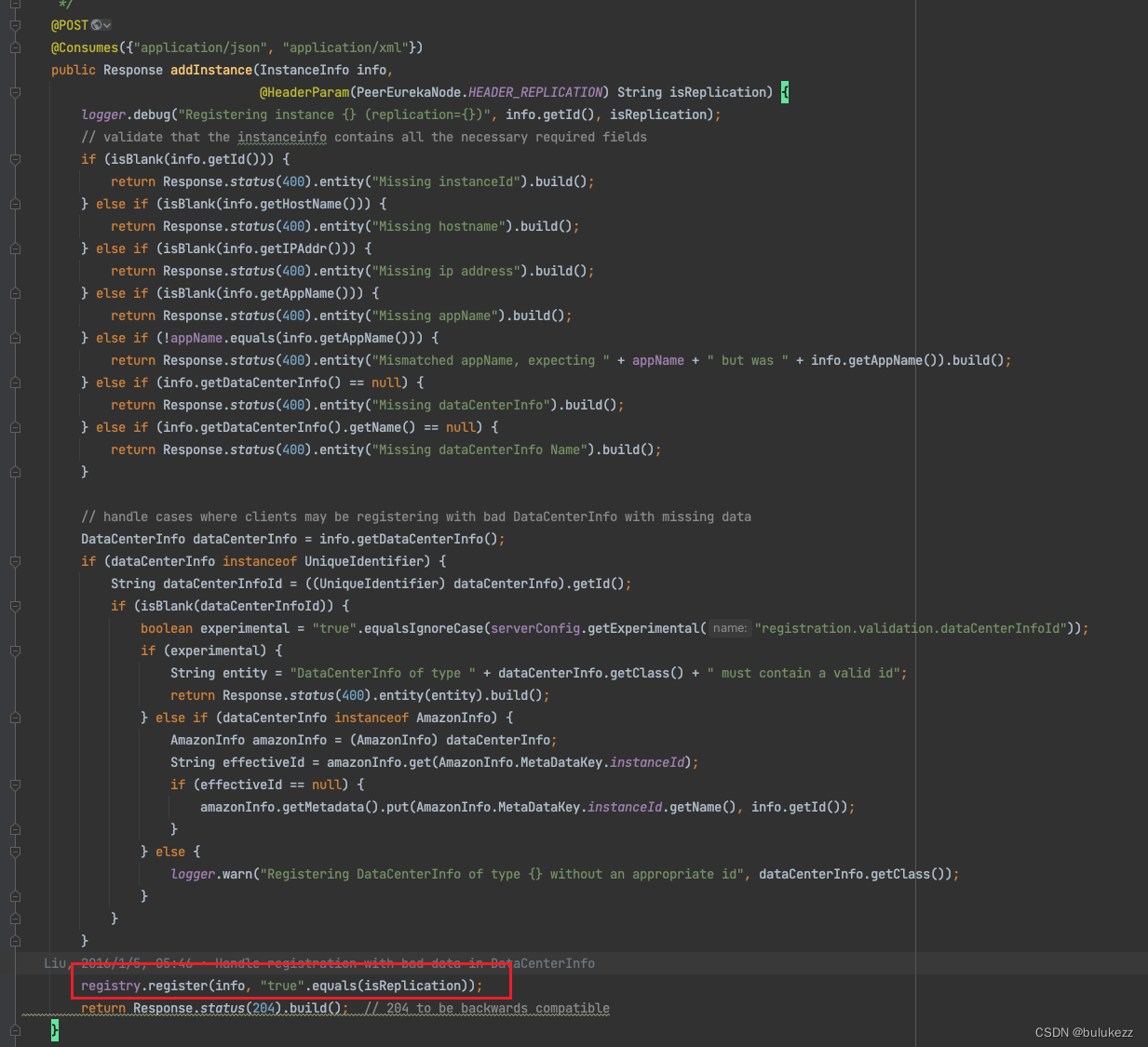Collapse fold at 'else if (isBlank(info.getHostName()))' line

pyautogui.click(x=15, y=204)
